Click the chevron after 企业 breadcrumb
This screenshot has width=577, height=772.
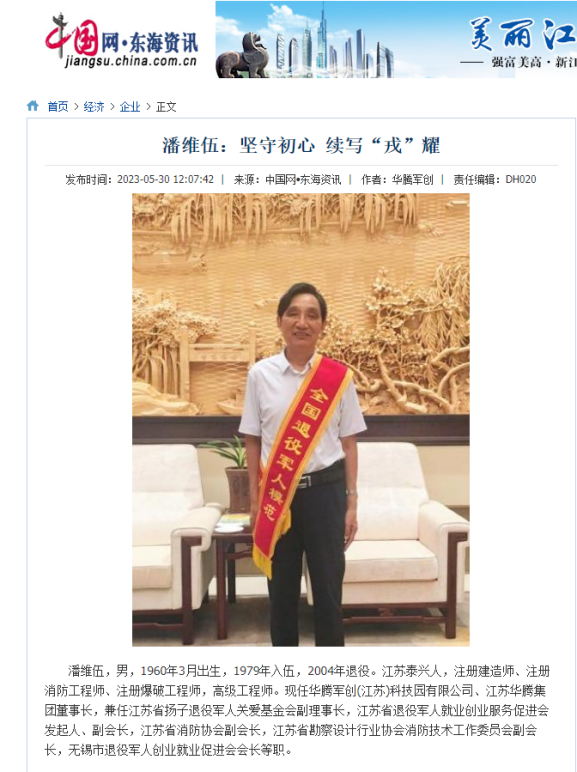point(148,106)
